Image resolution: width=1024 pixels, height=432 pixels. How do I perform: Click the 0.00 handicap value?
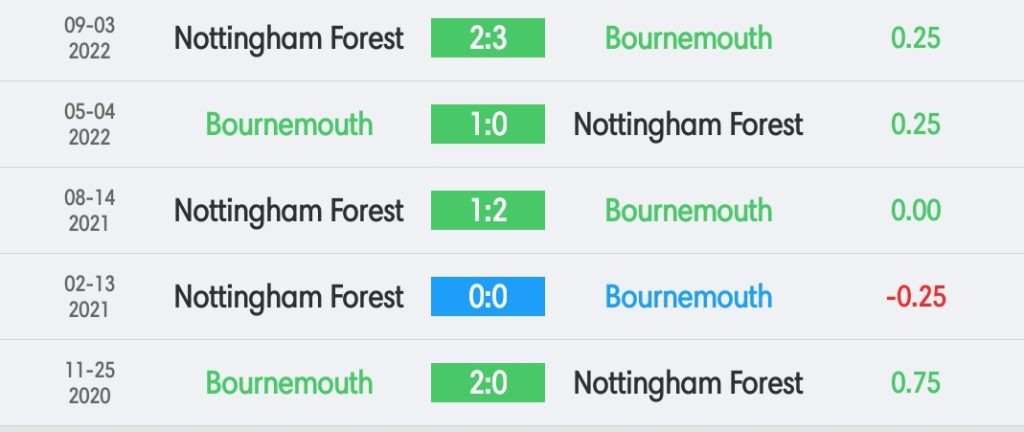[916, 210]
